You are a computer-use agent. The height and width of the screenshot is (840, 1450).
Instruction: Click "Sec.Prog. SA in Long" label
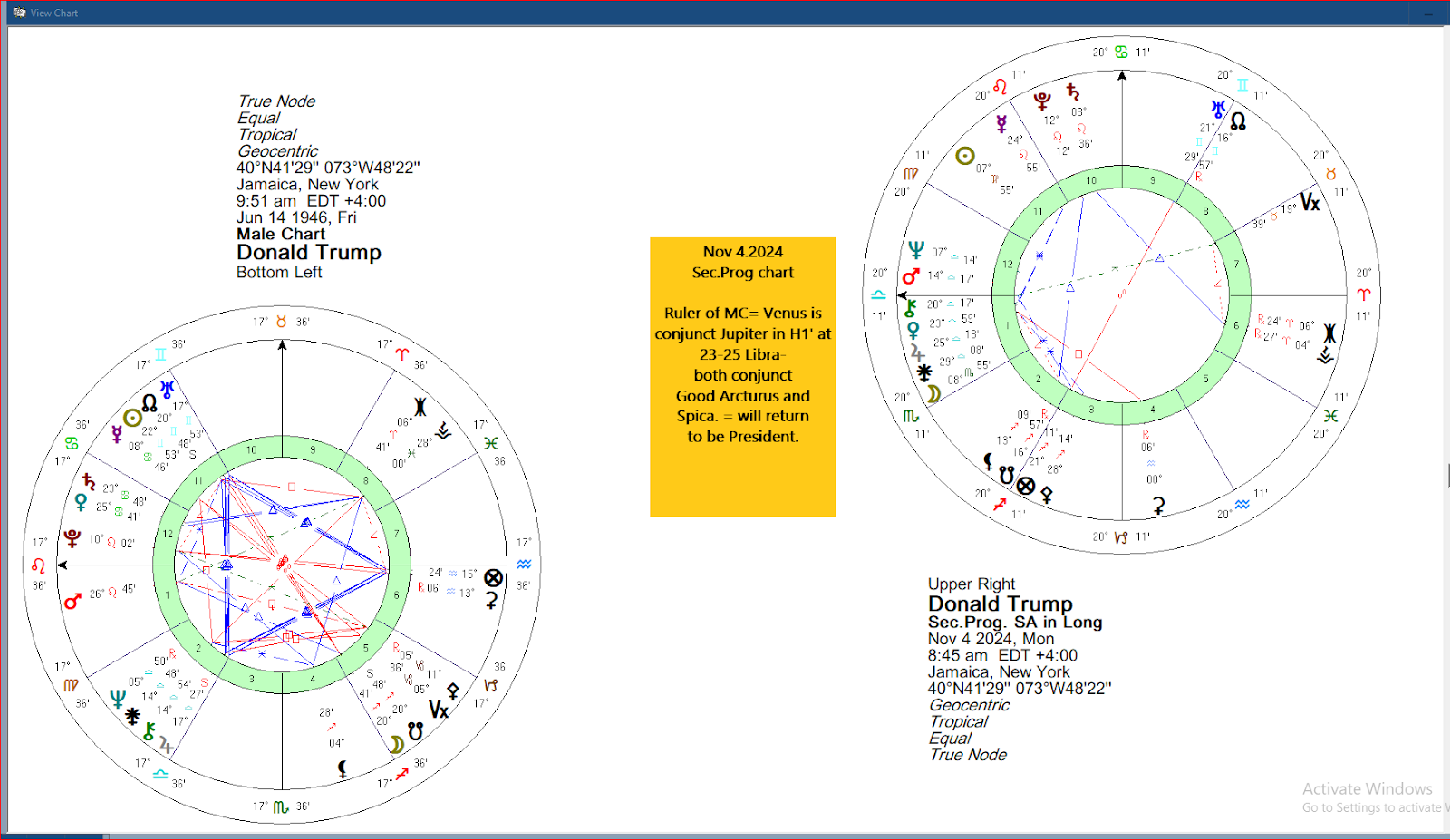pyautogui.click(x=1015, y=623)
